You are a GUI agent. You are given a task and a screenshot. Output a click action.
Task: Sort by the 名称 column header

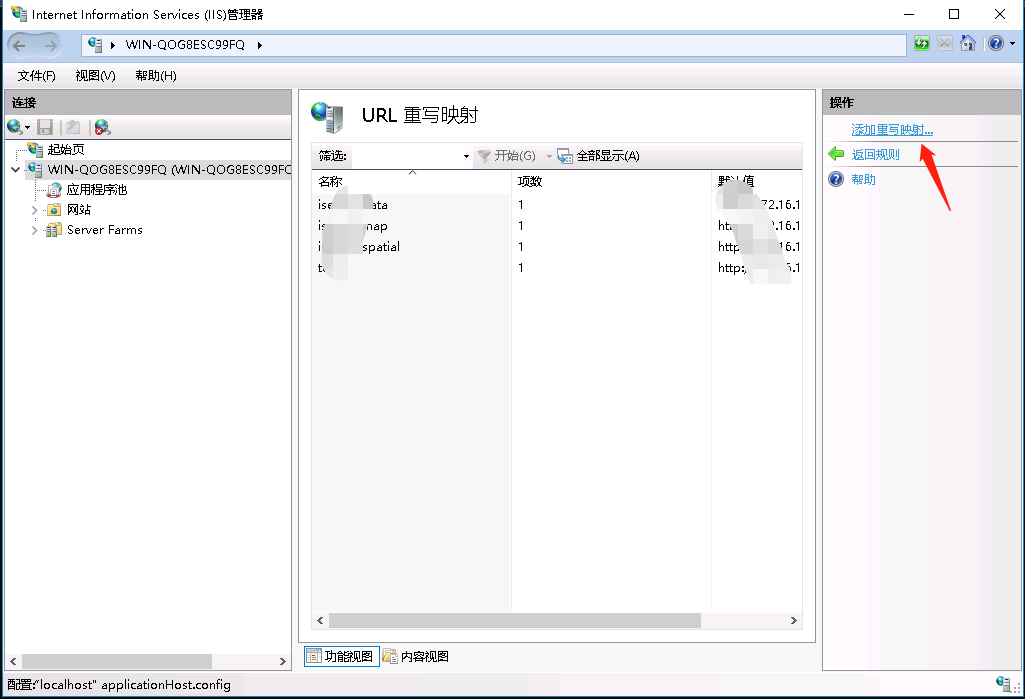412,181
